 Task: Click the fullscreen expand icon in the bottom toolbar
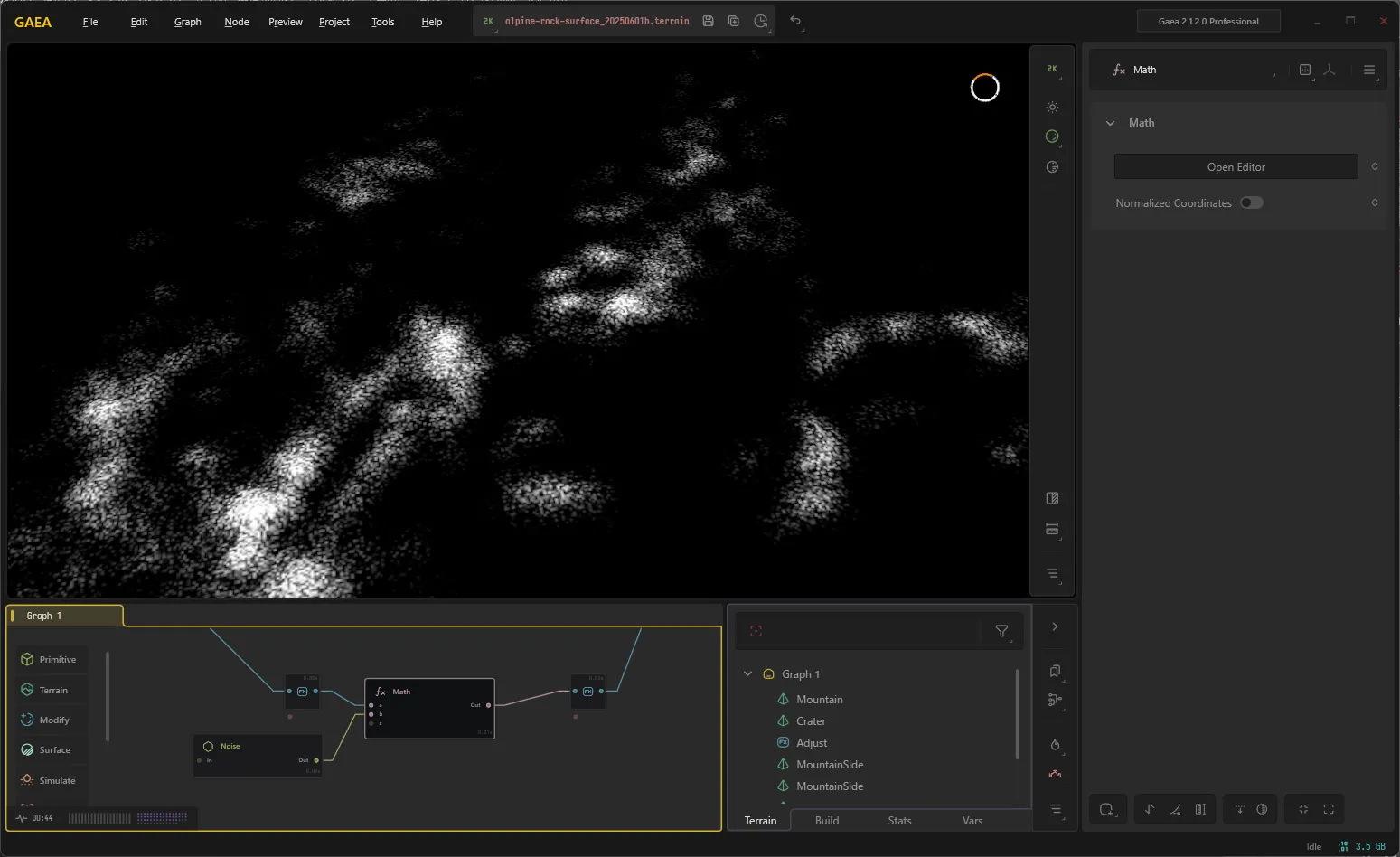pyautogui.click(x=1329, y=809)
